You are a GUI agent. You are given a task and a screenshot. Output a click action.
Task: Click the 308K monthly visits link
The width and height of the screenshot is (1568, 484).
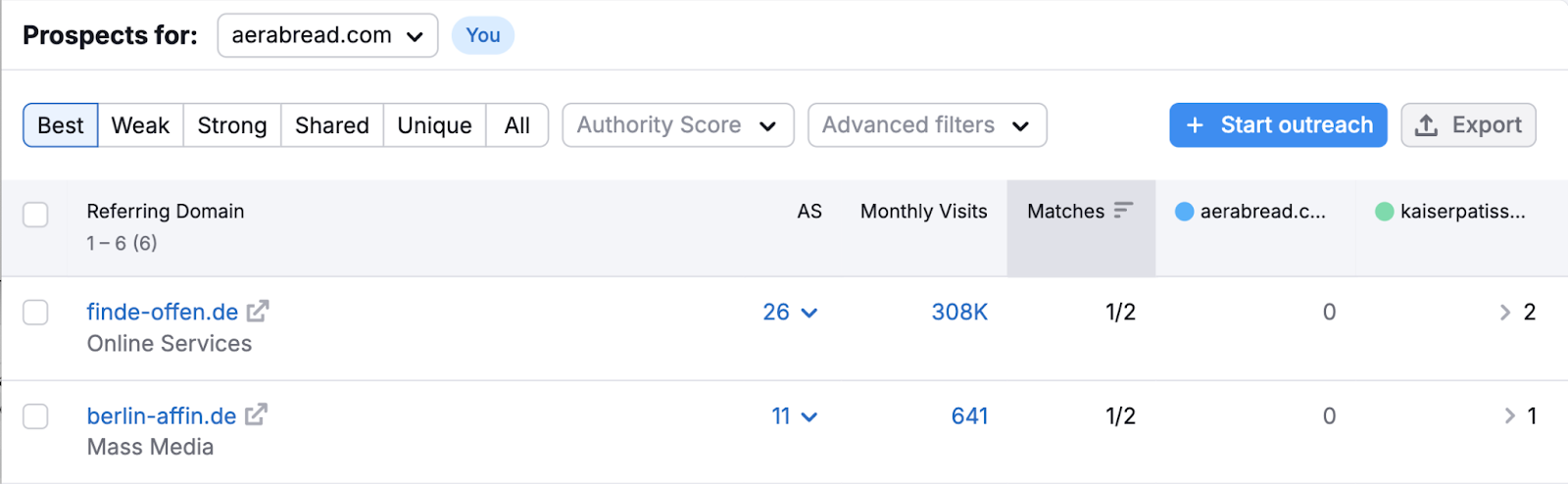click(958, 313)
